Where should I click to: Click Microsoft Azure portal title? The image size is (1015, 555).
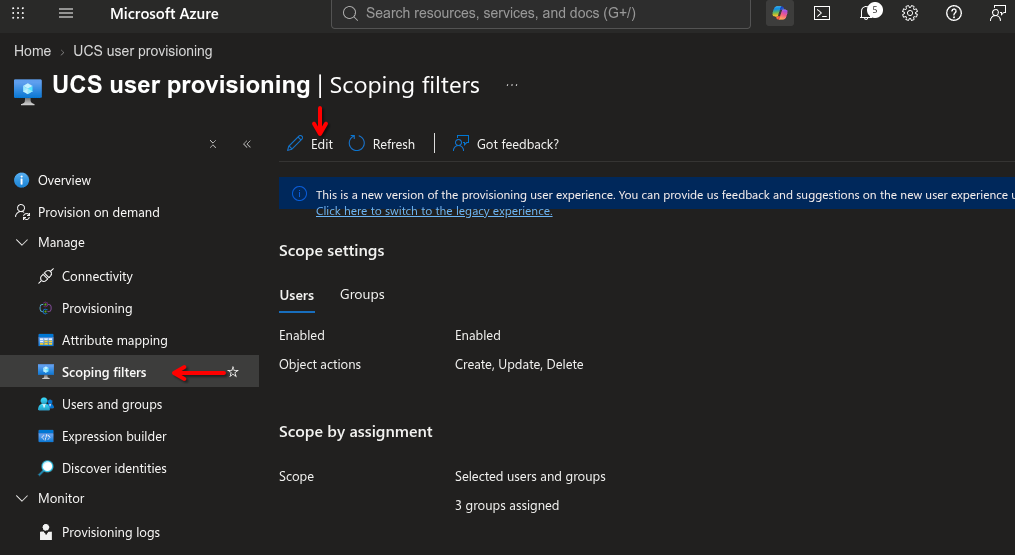pos(164,14)
